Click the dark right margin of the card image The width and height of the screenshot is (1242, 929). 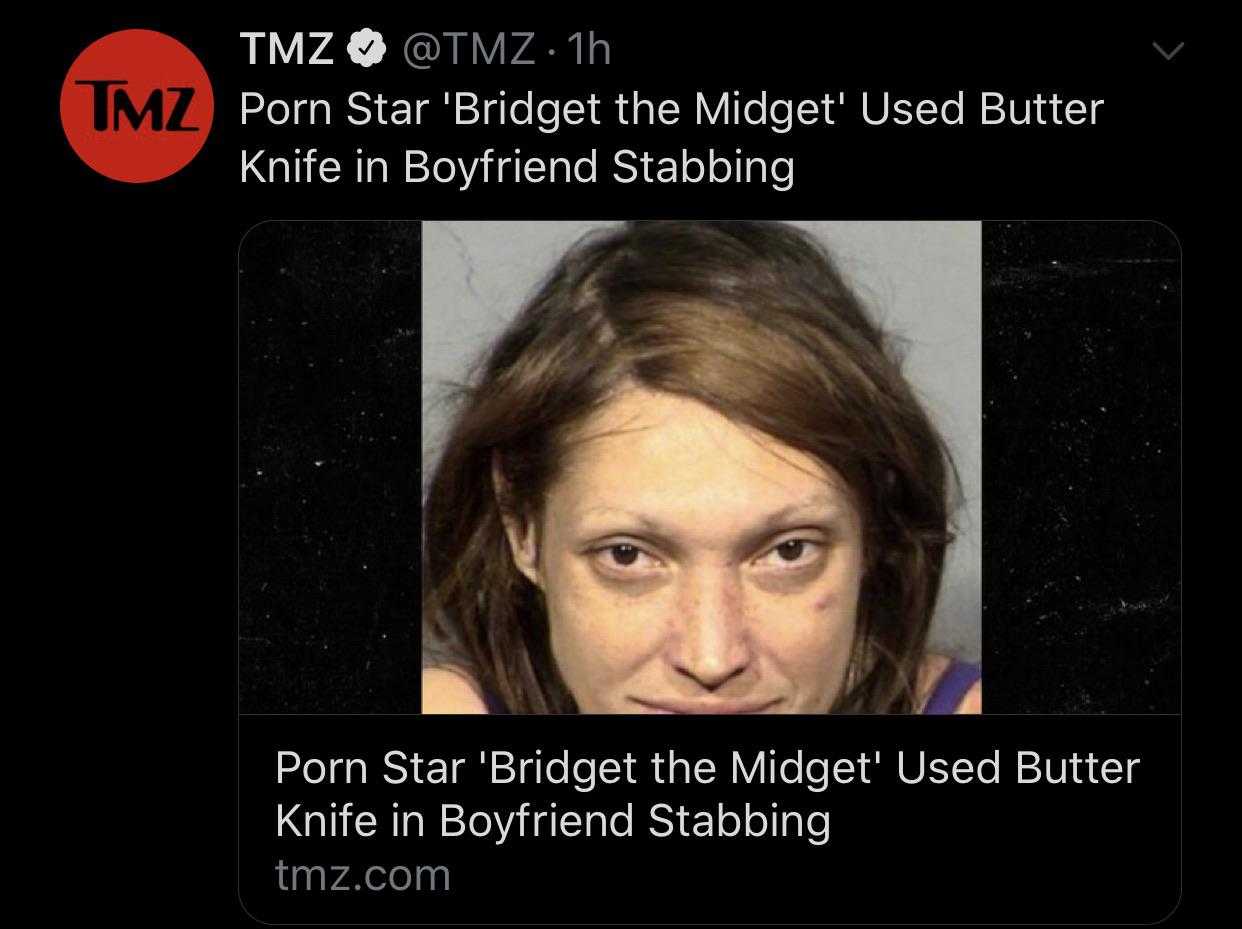pyautogui.click(x=1081, y=467)
